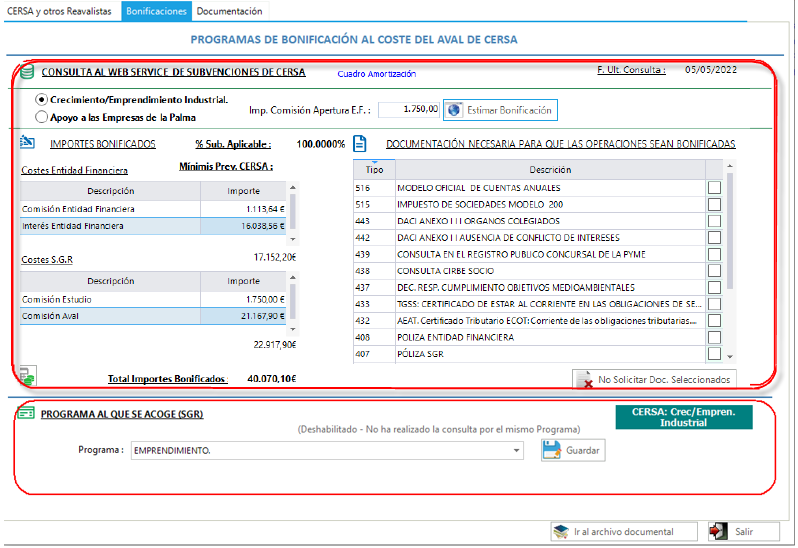The image size is (798, 548).
Task: Click the red X document icon on No Solicitar
Action: click(585, 380)
